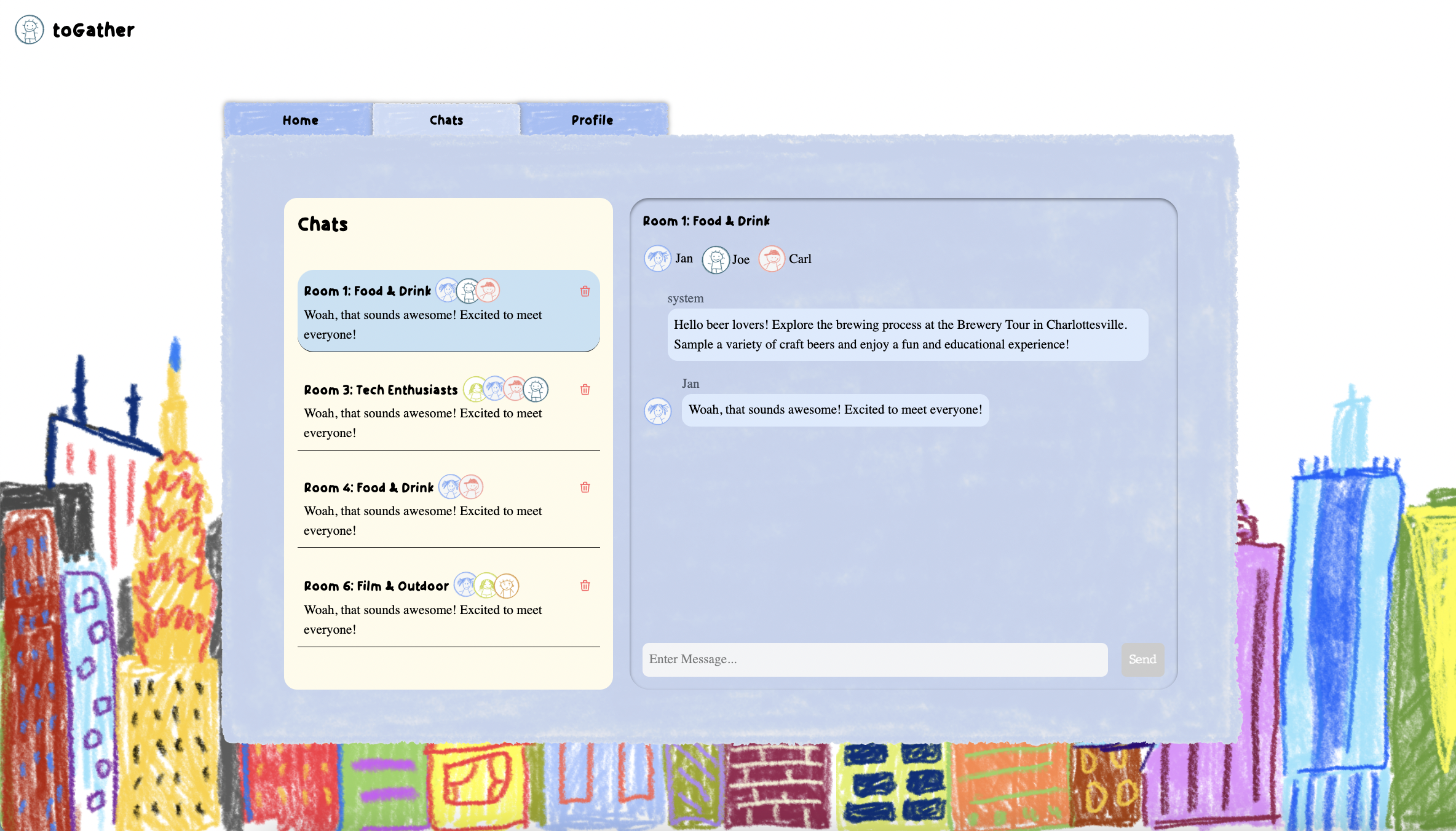Image resolution: width=1456 pixels, height=831 pixels.
Task: Click Joe's avatar in room members header
Action: point(716,259)
